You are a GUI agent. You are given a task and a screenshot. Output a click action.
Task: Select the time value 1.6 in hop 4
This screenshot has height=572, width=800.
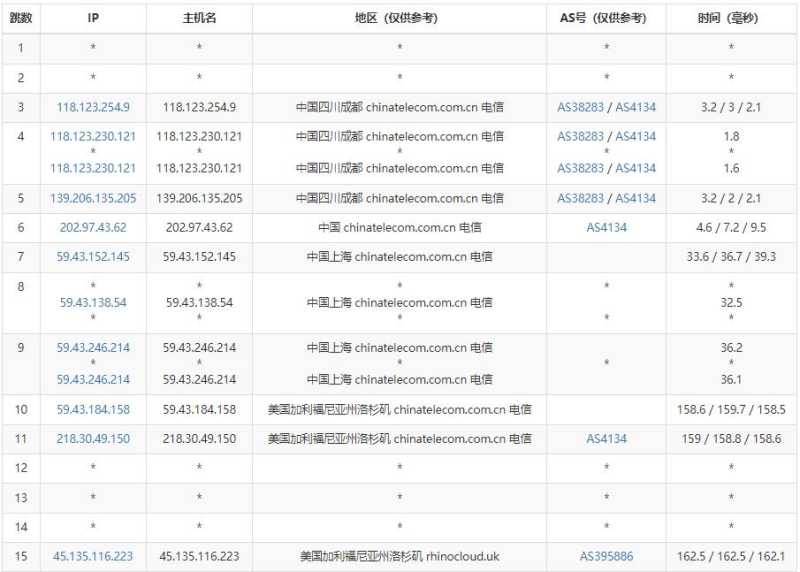[731, 168]
